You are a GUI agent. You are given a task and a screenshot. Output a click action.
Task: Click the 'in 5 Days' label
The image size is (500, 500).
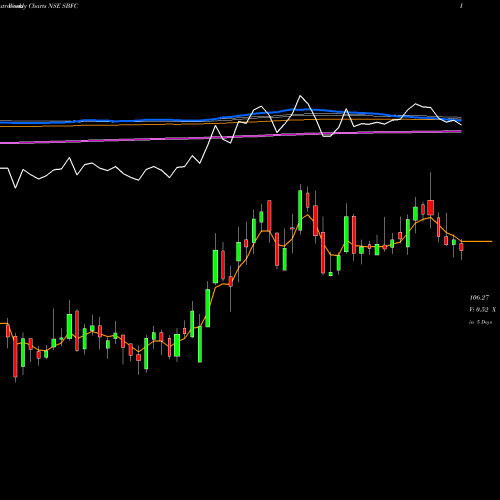[x=480, y=322]
